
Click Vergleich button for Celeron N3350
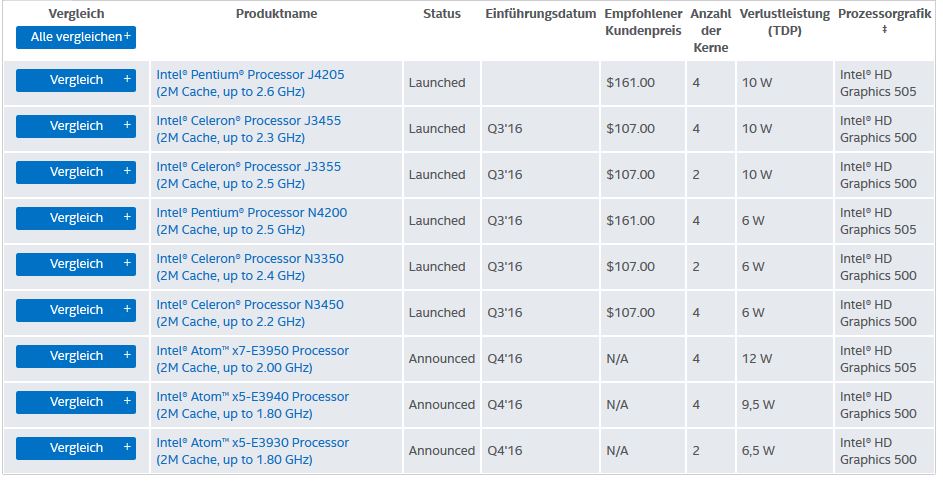click(76, 264)
